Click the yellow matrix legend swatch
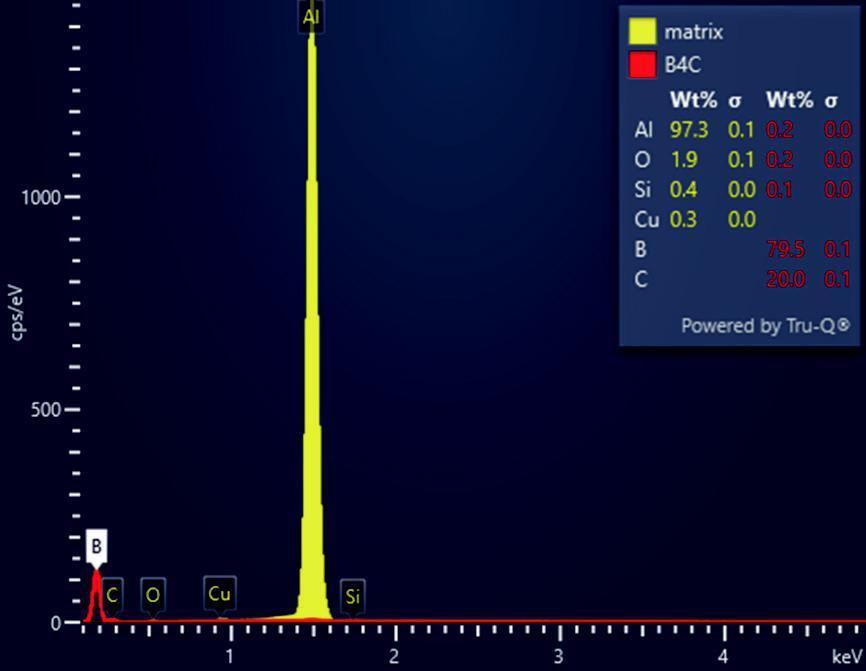The image size is (866, 671). (x=642, y=31)
